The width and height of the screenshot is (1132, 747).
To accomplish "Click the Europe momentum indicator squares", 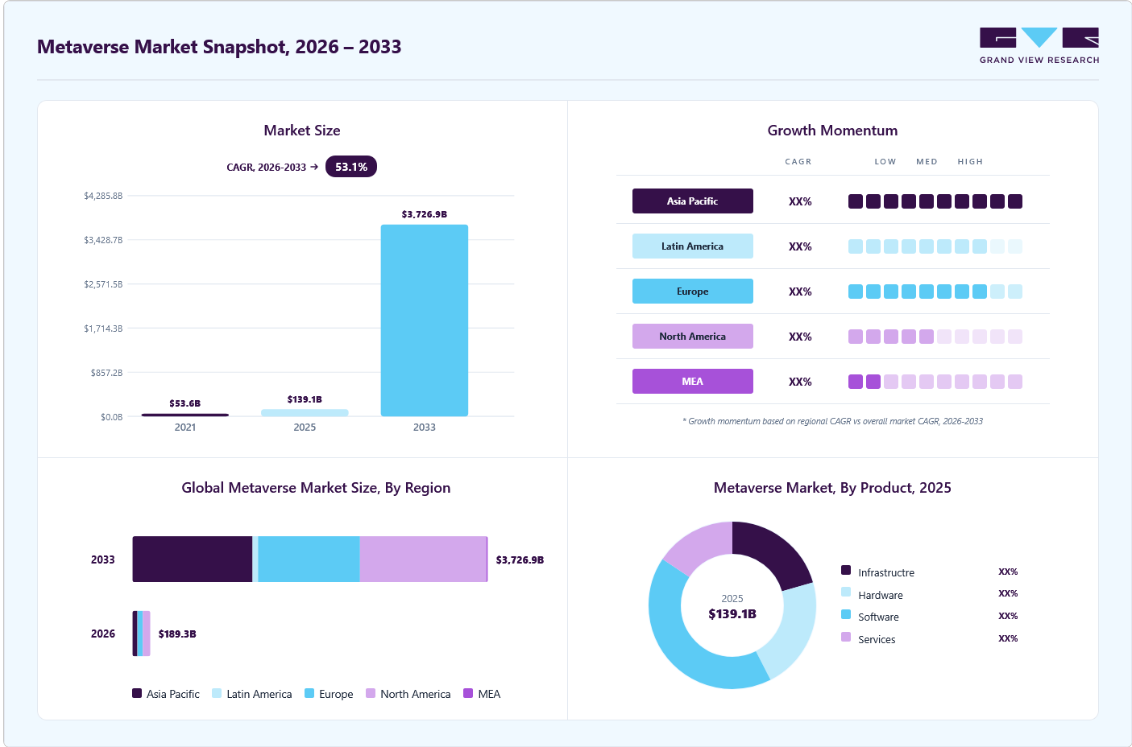I will tap(935, 292).
